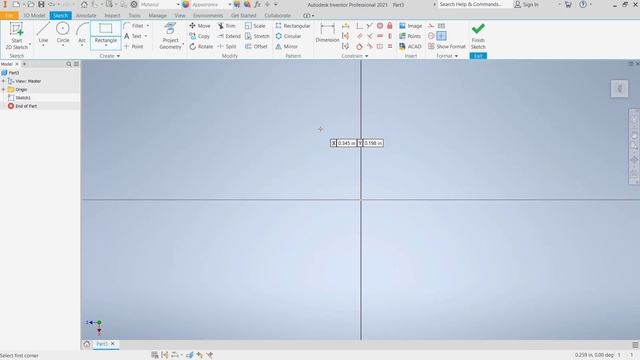Close the Part3 document tab

coord(113,344)
